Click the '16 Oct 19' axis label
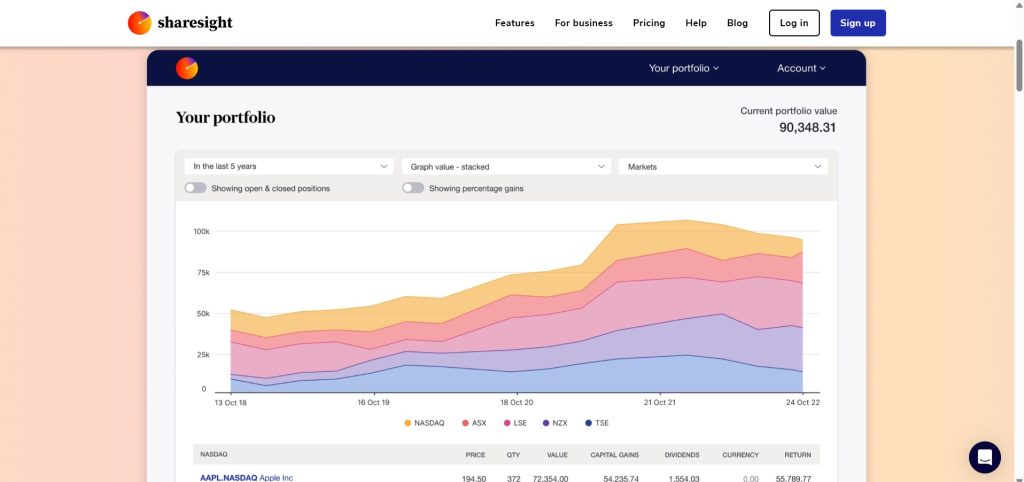 pos(374,403)
